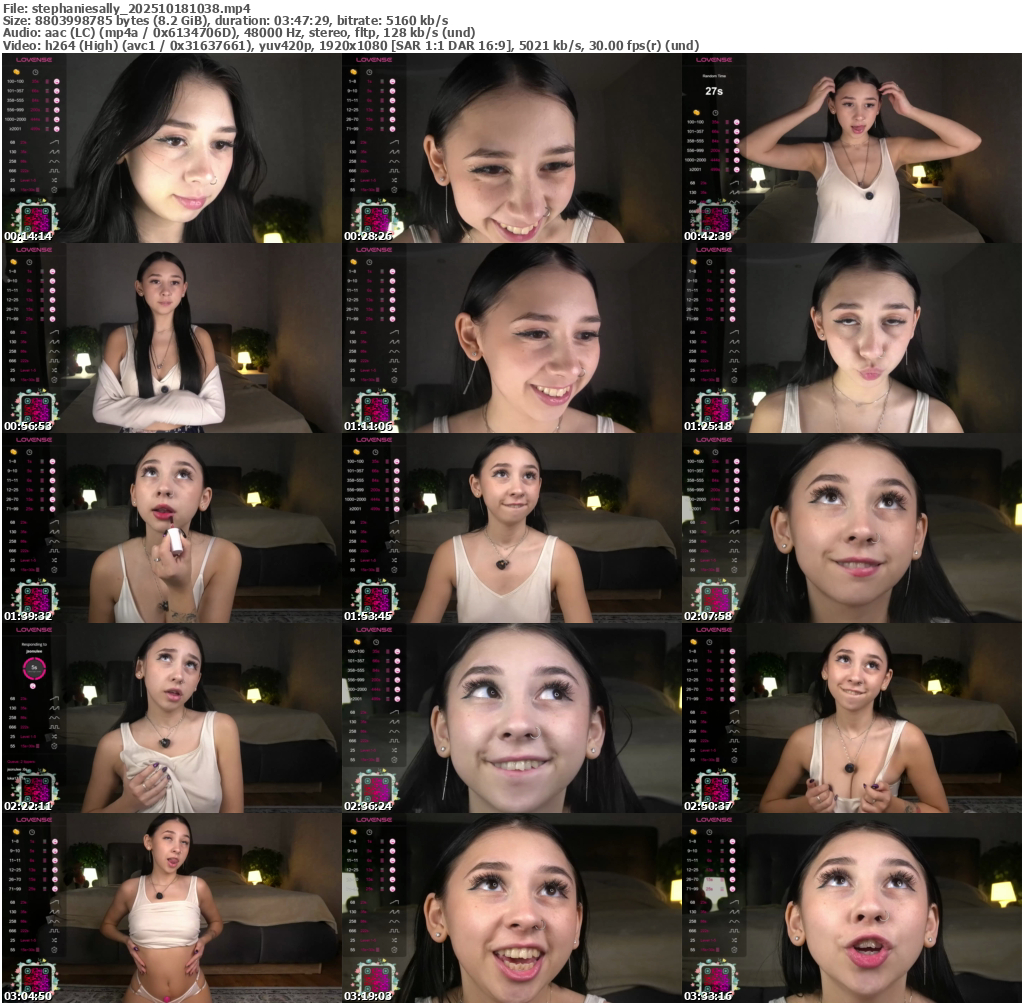
Task: Click the Lovense logo in the 00:14:14 frame
Action: pos(33,60)
